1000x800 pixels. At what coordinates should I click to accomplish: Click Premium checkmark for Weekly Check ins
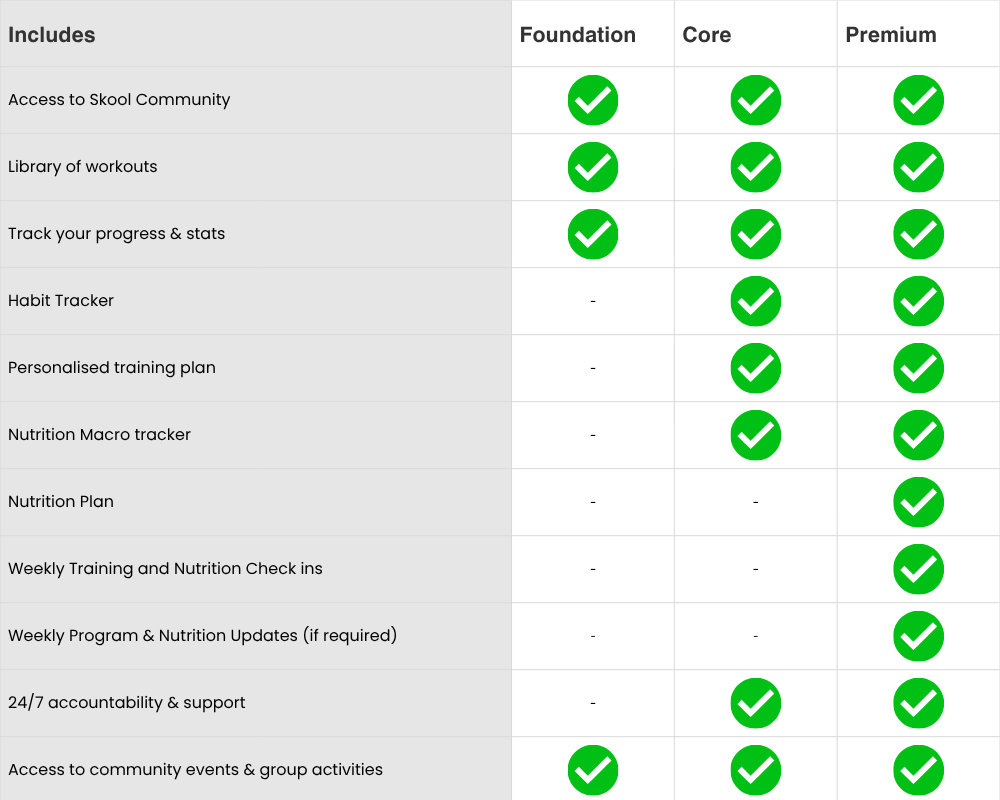[x=918, y=569]
